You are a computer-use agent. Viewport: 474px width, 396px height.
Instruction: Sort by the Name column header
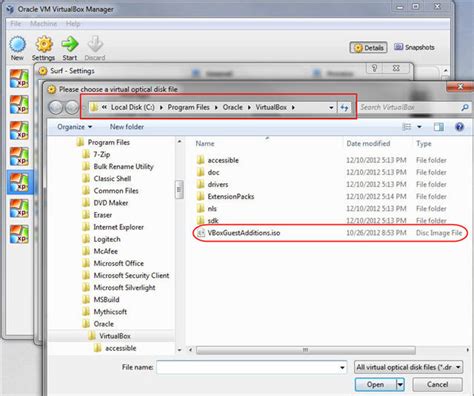tap(205, 144)
